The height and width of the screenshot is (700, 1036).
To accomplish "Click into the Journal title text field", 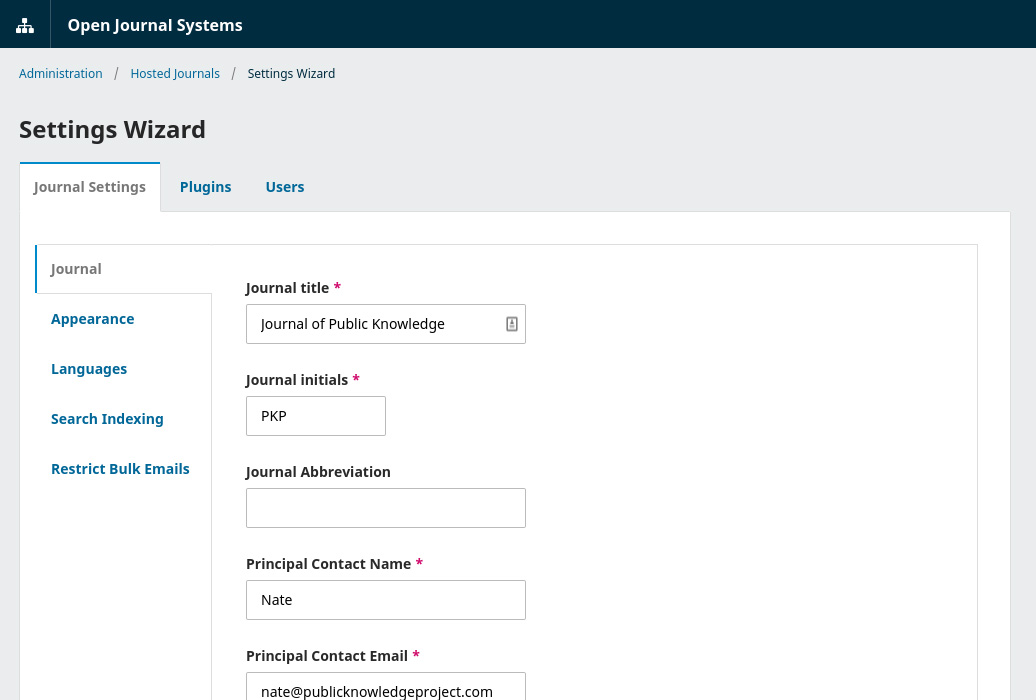I will click(375, 324).
